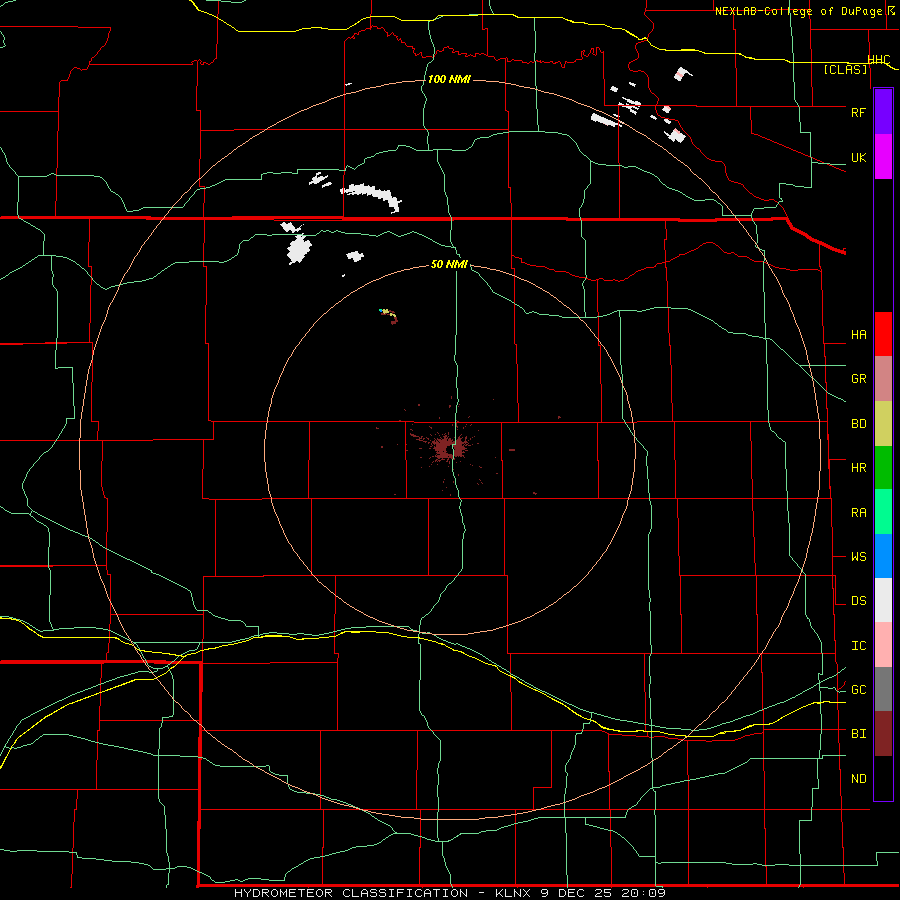Viewport: 900px width, 900px height.
Task: Click the light green RA legend swatch
Action: pyautogui.click(x=883, y=512)
